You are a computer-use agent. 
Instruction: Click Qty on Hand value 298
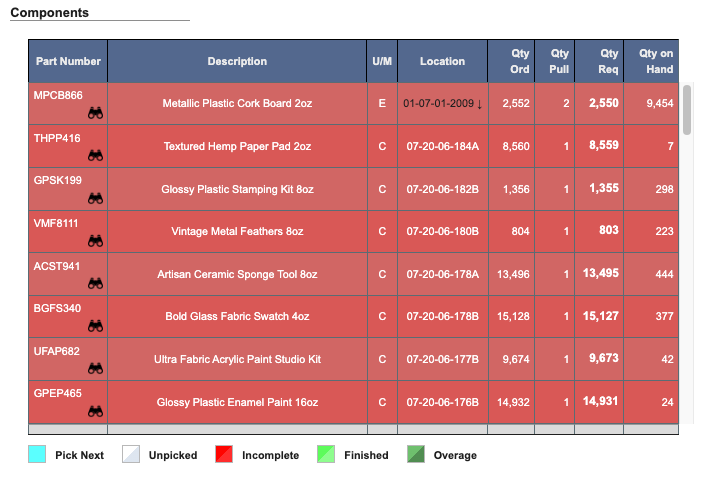[x=664, y=189]
